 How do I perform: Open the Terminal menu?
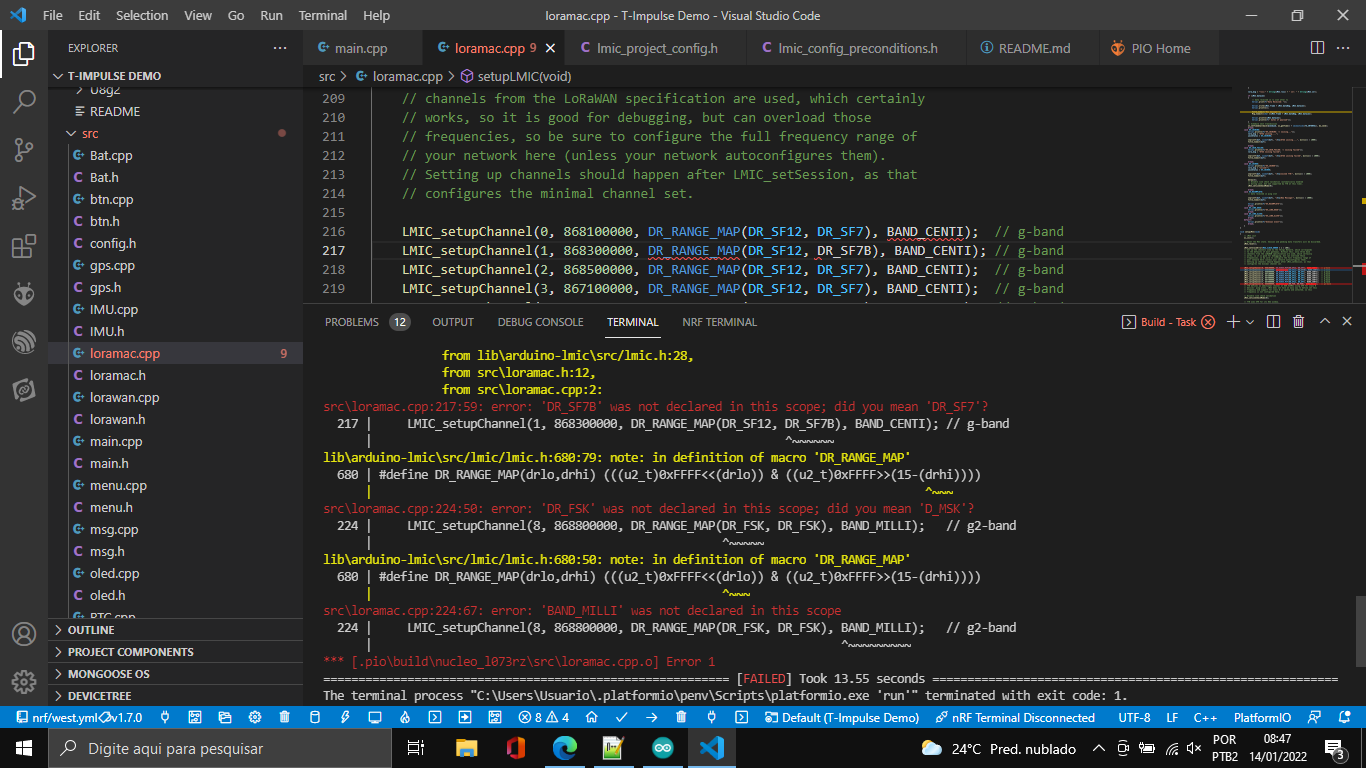pyautogui.click(x=322, y=15)
